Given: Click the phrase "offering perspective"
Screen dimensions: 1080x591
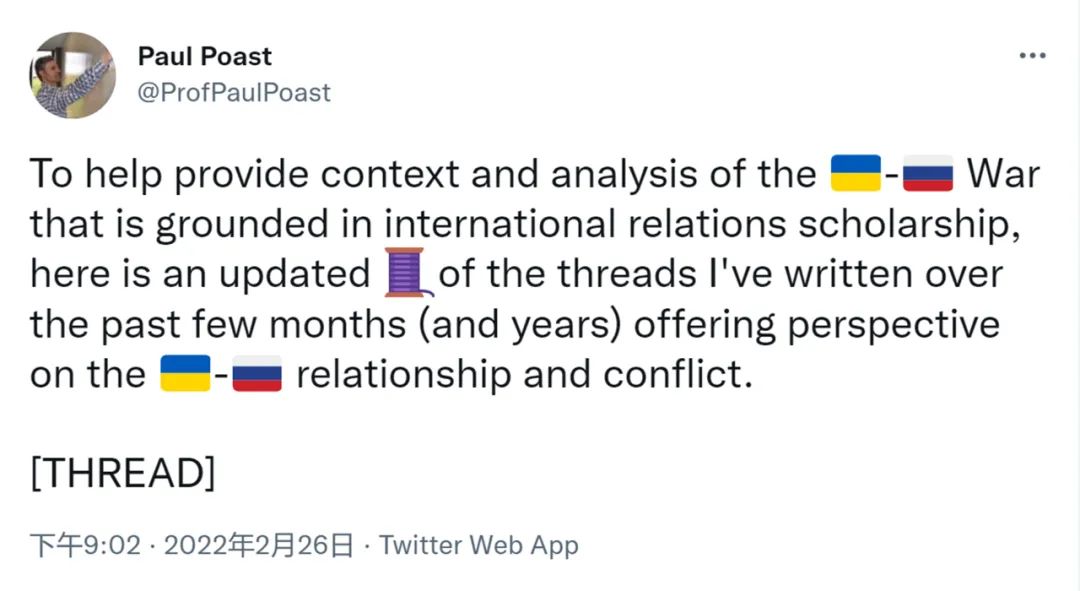Looking at the screenshot, I should pyautogui.click(x=817, y=325).
